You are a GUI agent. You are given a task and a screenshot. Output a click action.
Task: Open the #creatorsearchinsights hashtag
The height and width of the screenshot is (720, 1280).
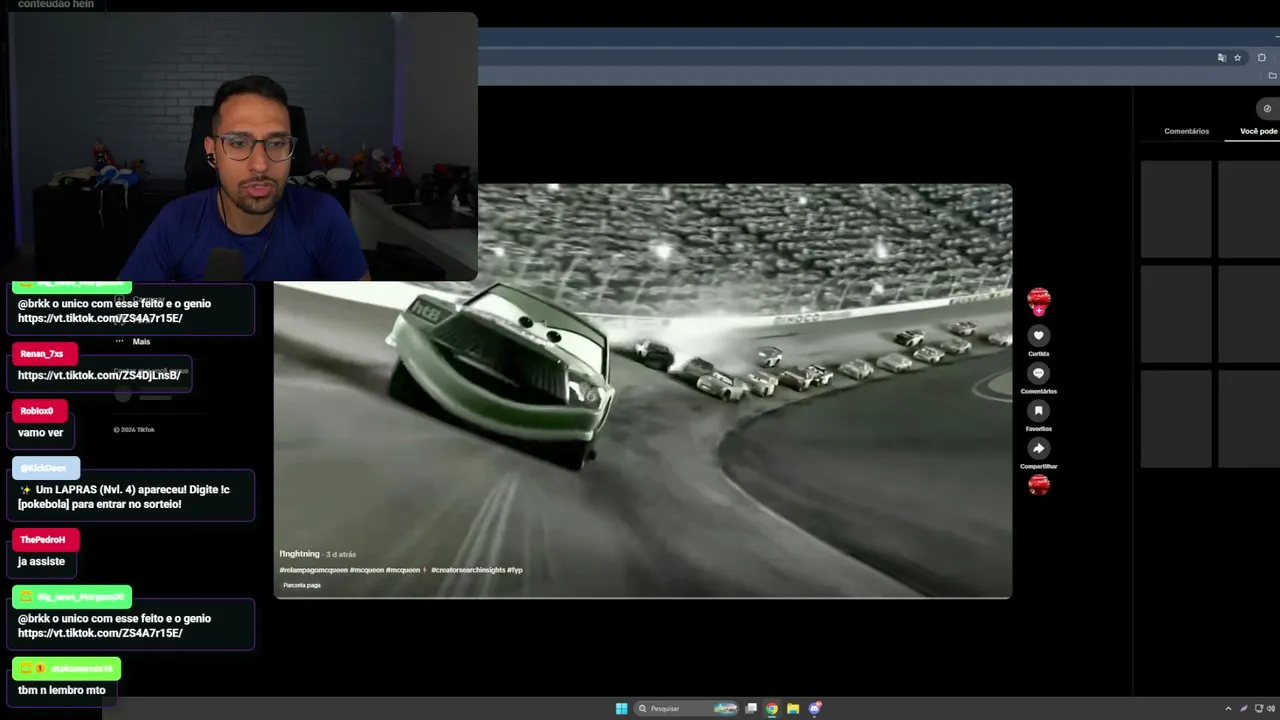coord(468,570)
